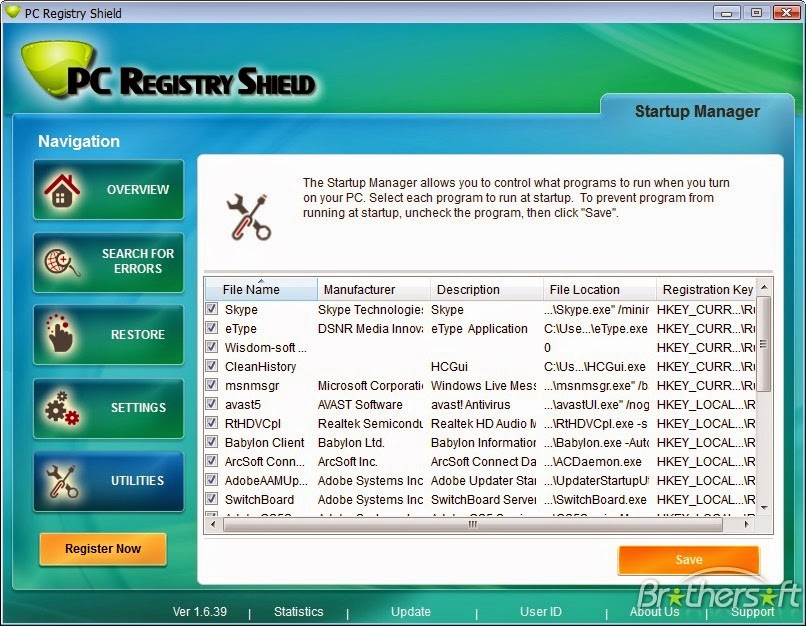Viewport: 806px width, 626px height.
Task: Click the vertical scrollbar down arrow
Action: coord(764,508)
